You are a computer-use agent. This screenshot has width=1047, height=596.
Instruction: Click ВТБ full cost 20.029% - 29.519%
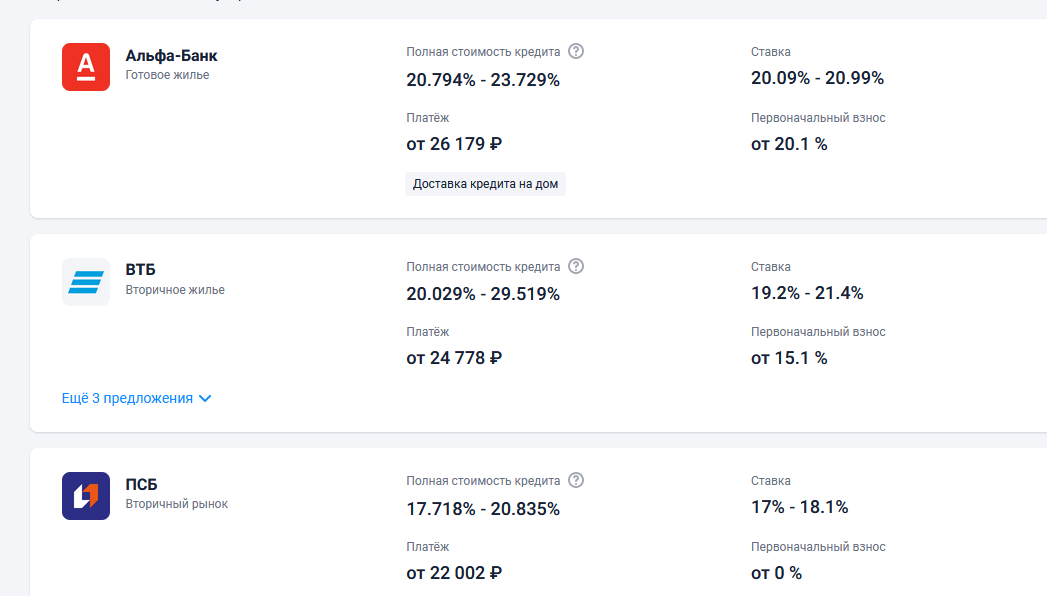pyautogui.click(x=483, y=294)
